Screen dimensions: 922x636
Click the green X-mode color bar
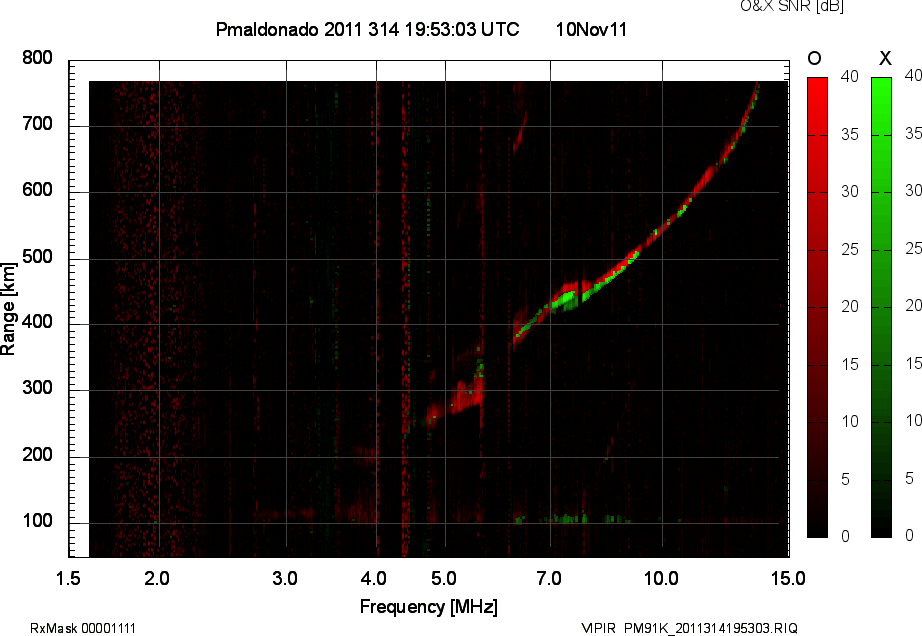tap(881, 307)
